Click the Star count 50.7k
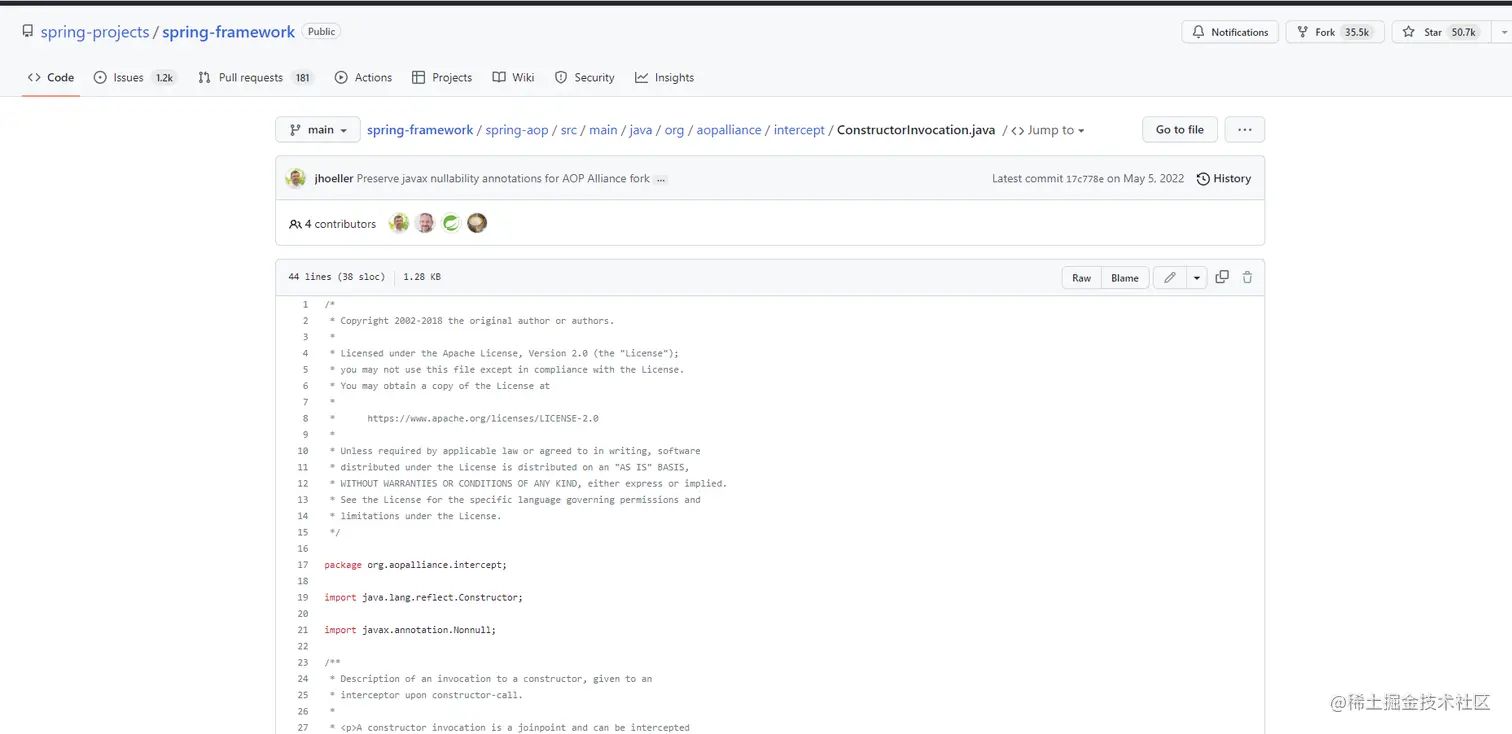Screen dimensions: 1512x734 pos(1464,32)
